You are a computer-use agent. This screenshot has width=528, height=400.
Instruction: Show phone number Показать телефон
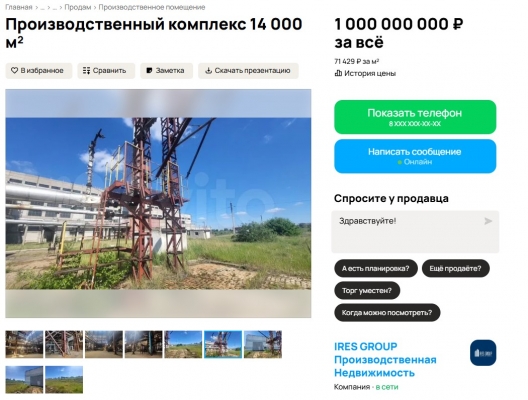[415, 117]
